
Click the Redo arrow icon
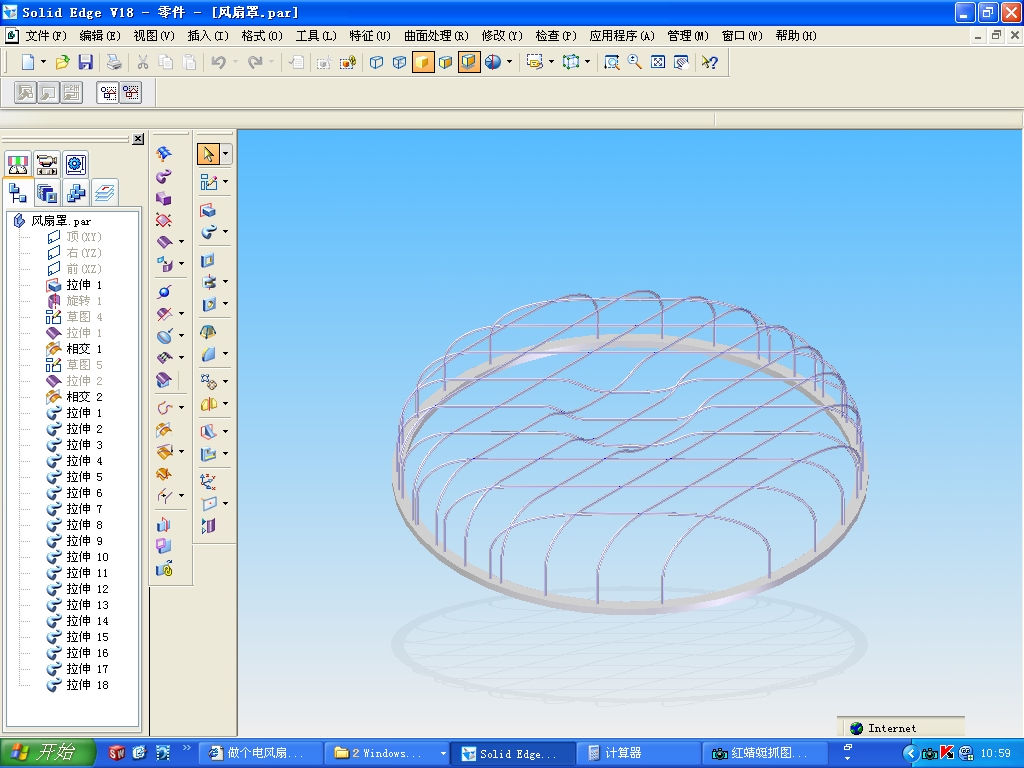coord(255,62)
